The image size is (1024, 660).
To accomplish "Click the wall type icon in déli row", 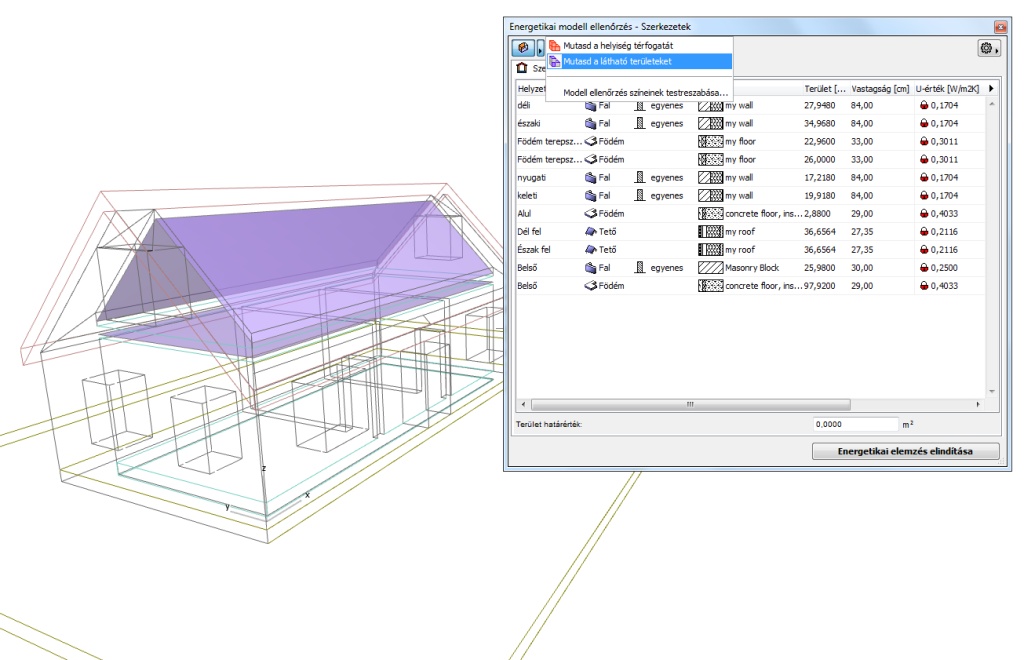I will coord(590,105).
